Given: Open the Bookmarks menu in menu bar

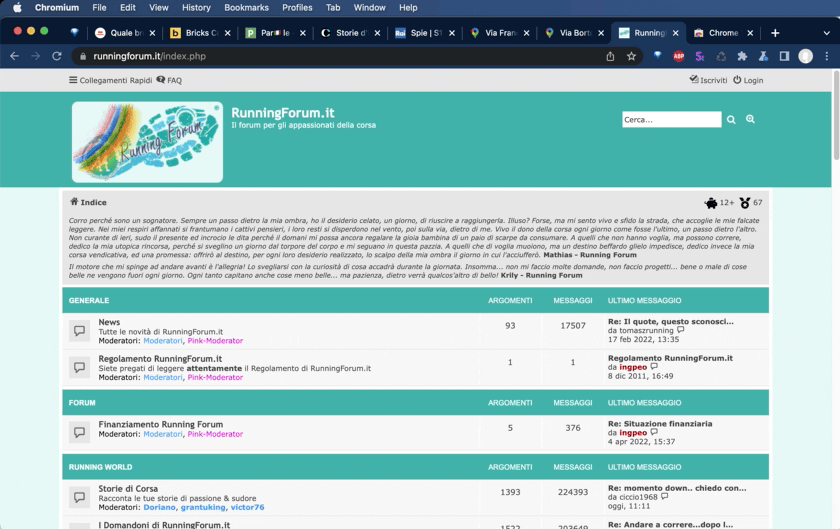Looking at the screenshot, I should (246, 8).
